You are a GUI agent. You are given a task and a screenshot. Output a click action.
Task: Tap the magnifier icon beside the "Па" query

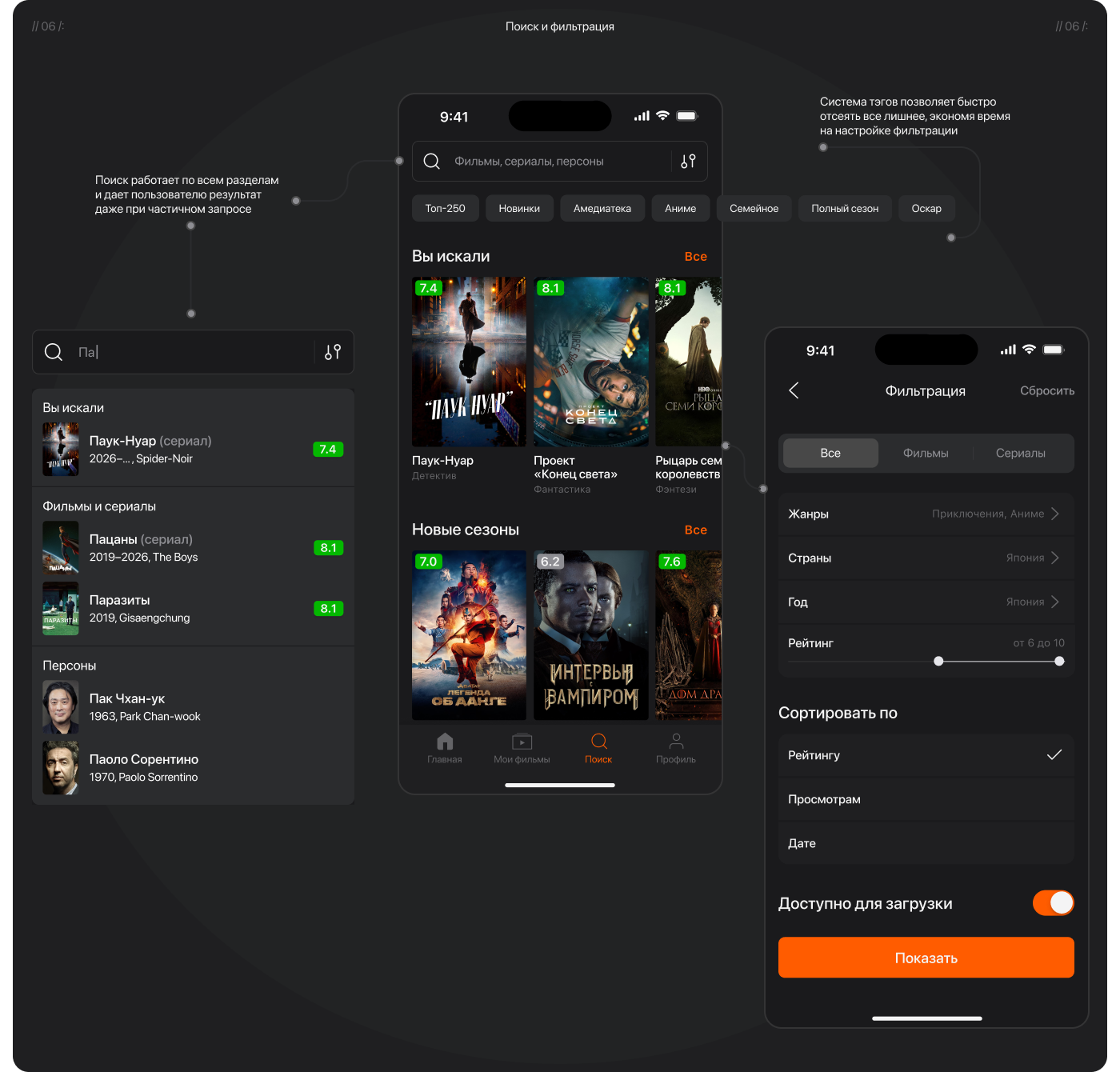[54, 352]
